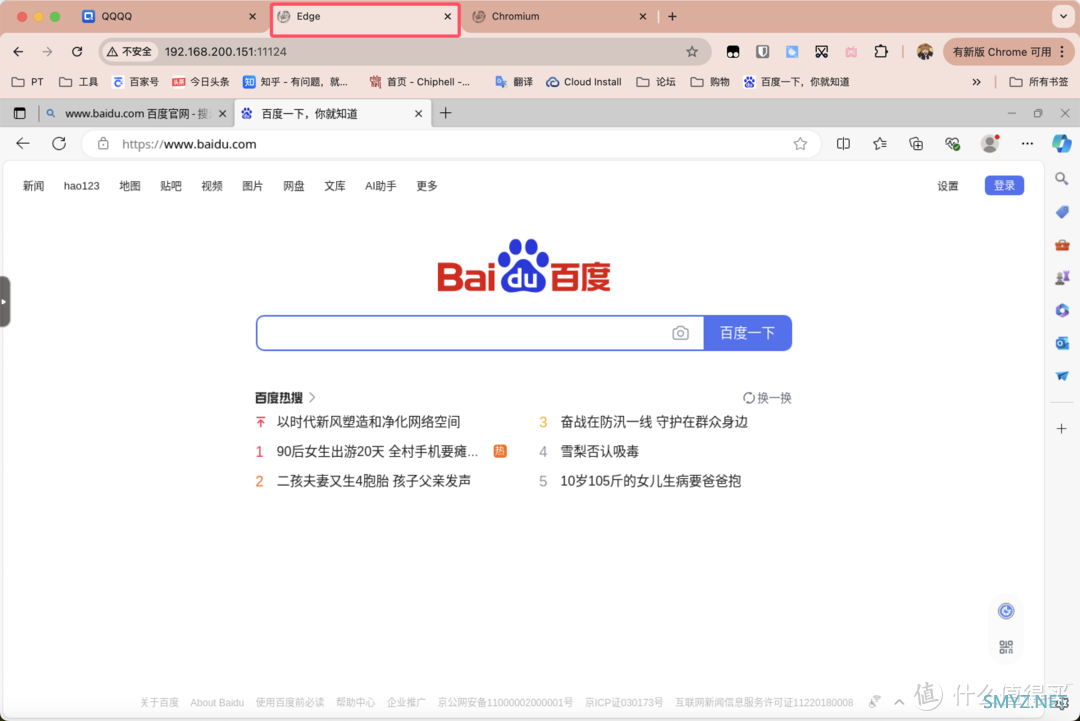Open Chrome profile avatar
This screenshot has width=1080, height=721.
924,52
